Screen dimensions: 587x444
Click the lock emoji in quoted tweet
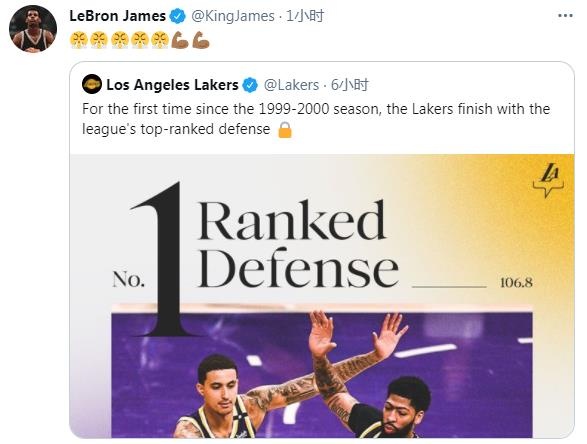coord(285,130)
